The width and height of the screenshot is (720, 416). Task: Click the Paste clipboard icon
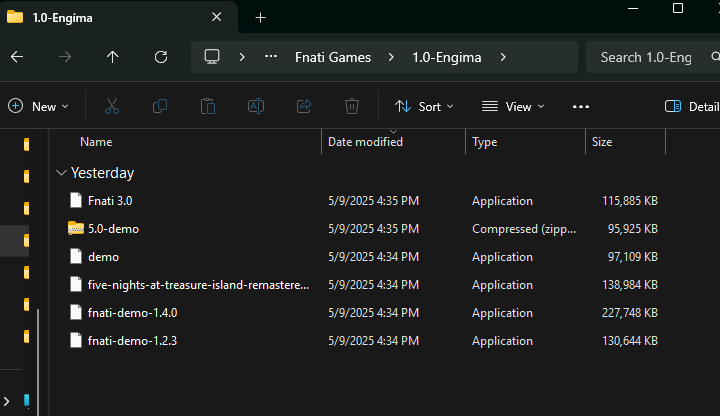(208, 107)
